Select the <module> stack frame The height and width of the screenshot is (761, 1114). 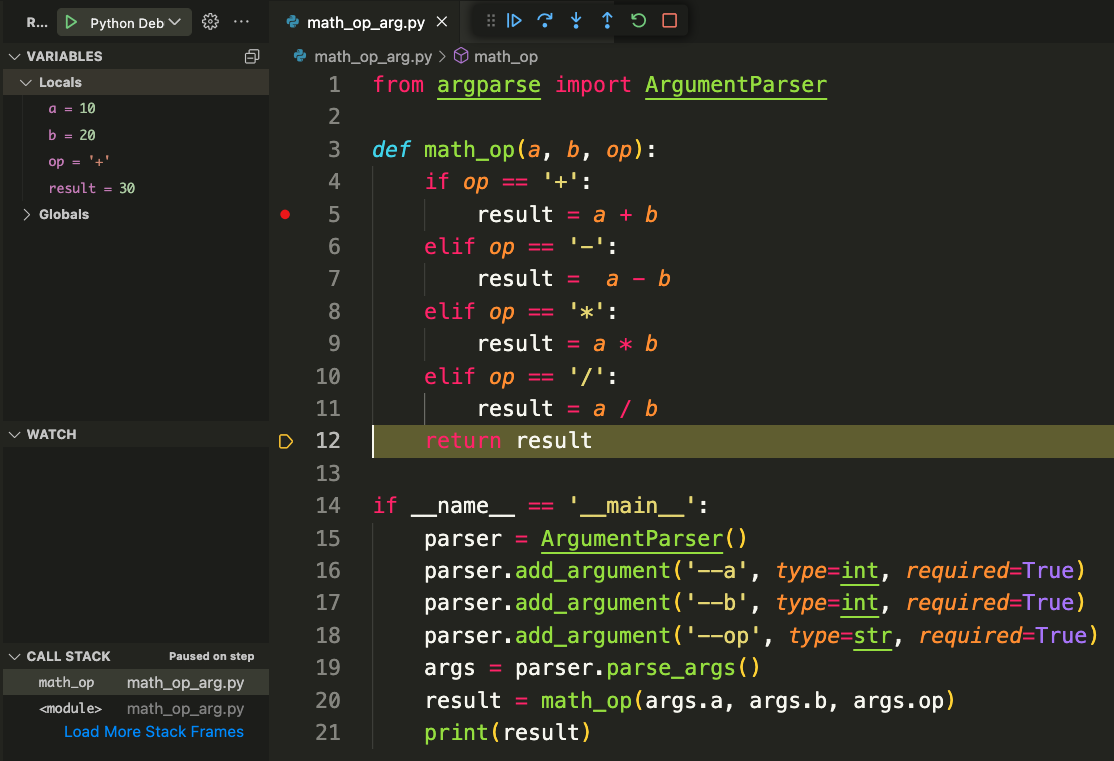tap(136, 708)
